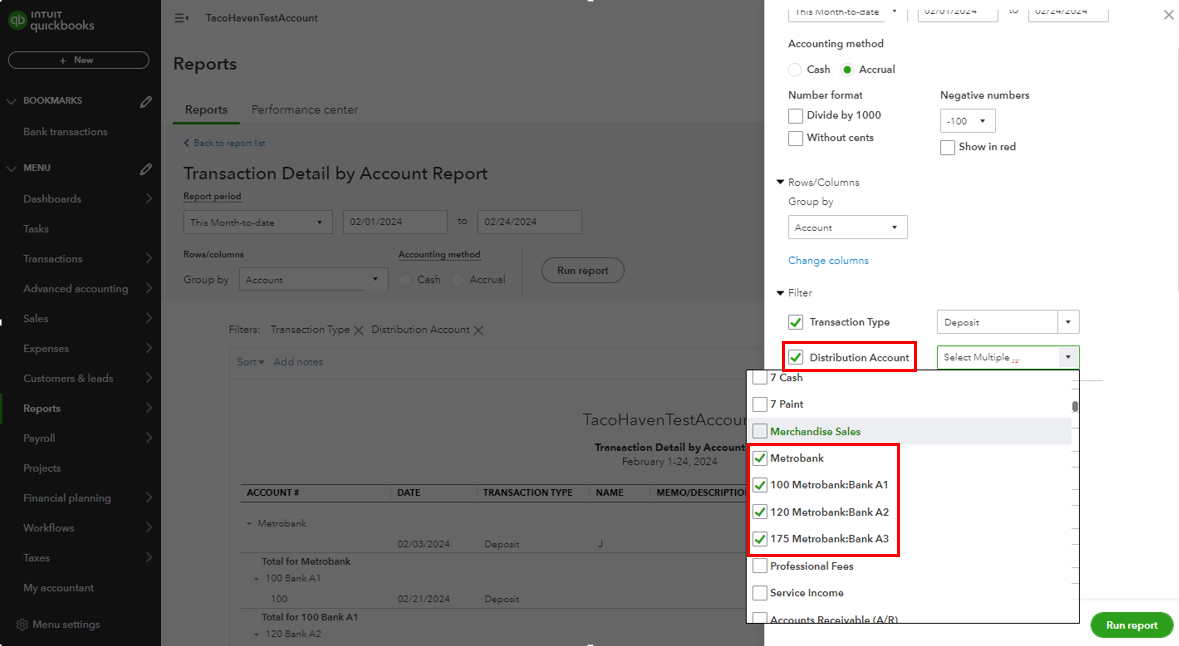This screenshot has height=646, width=1179.
Task: Expand the Dashboards submenu arrow
Action: coord(148,199)
